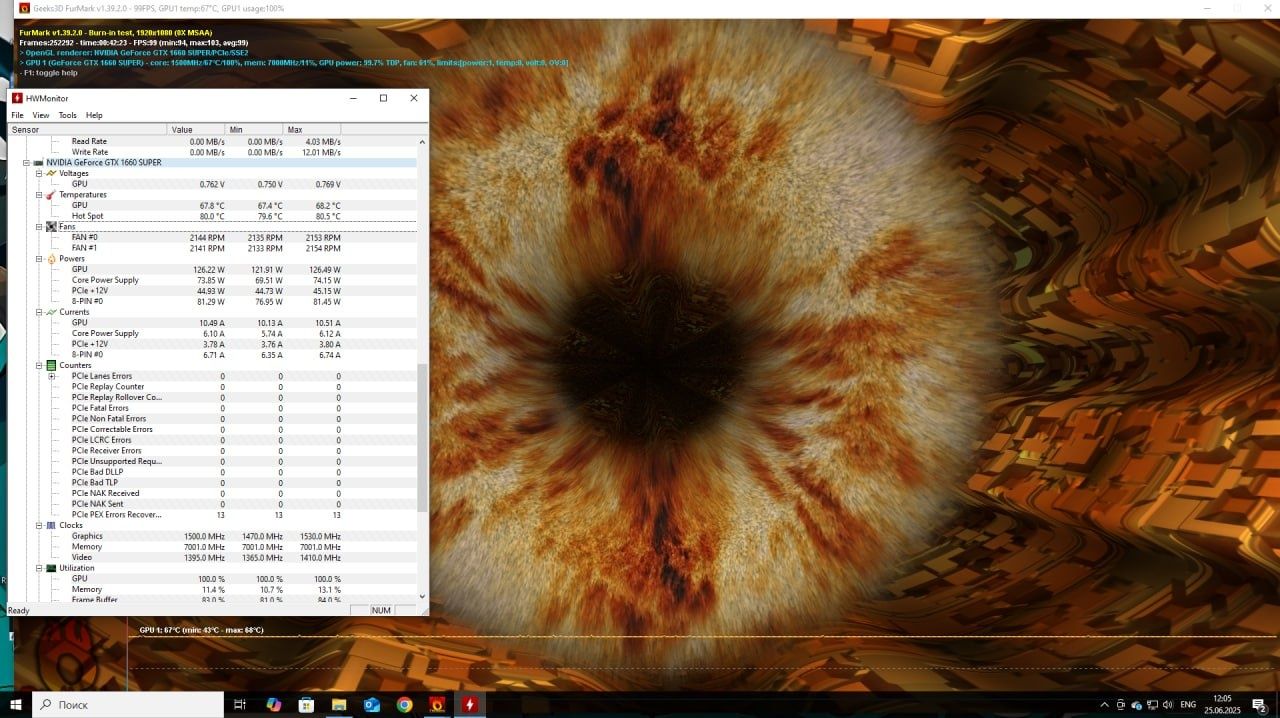The height and width of the screenshot is (718, 1280).
Task: Select the Core Power Supply row under Powers
Action: (212, 280)
